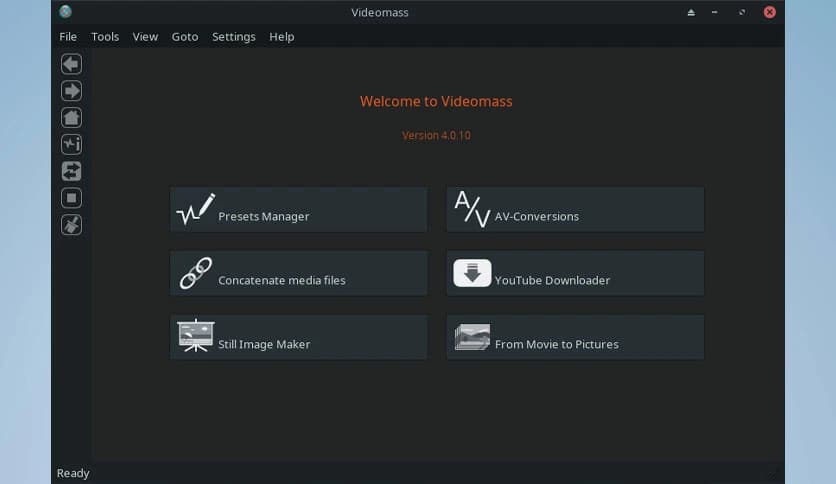Open the Presets Manager
Screen dimensions: 836x484
click(x=299, y=209)
